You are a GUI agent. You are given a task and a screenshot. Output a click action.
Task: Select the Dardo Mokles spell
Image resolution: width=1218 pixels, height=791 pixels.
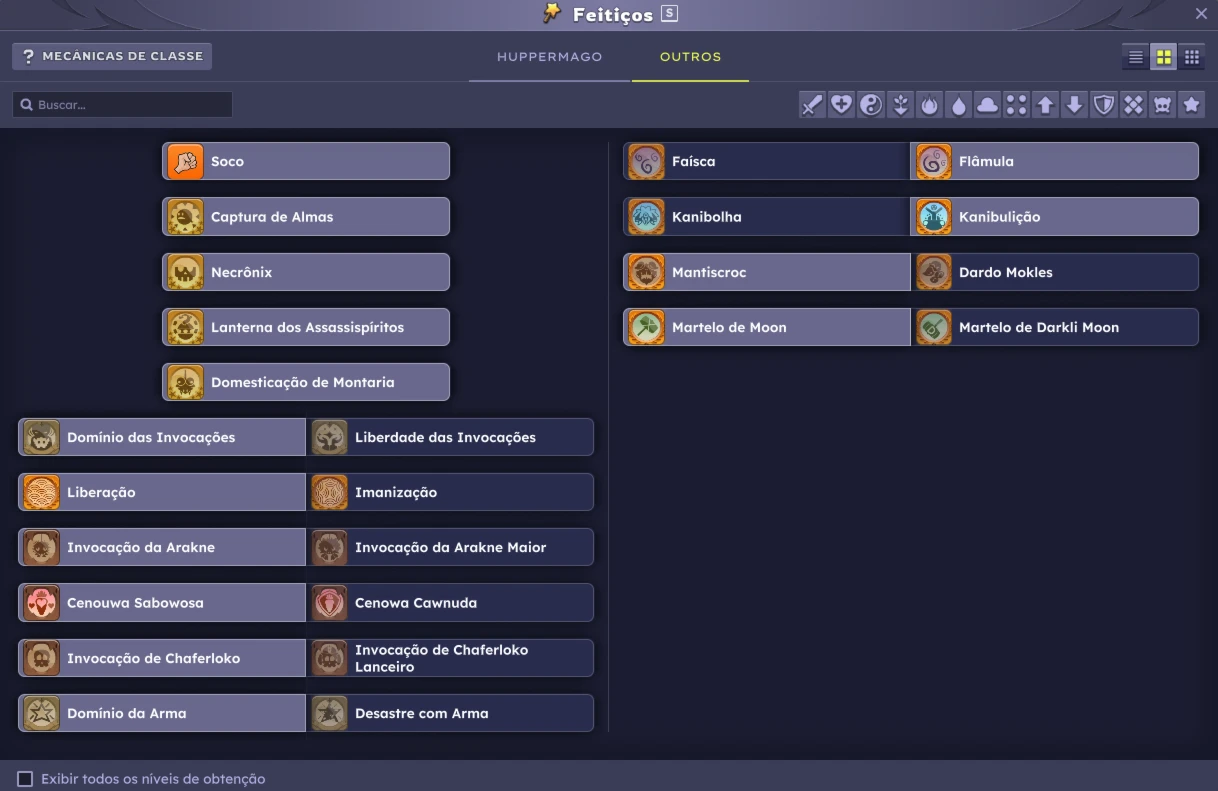pos(1055,272)
